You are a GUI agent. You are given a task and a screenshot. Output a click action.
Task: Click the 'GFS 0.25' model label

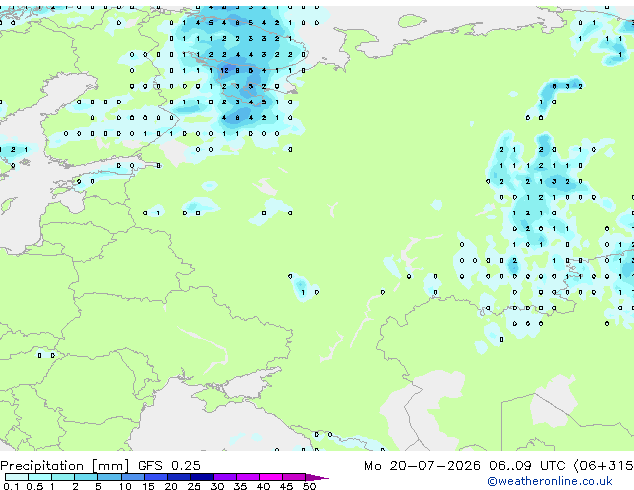(x=169, y=466)
